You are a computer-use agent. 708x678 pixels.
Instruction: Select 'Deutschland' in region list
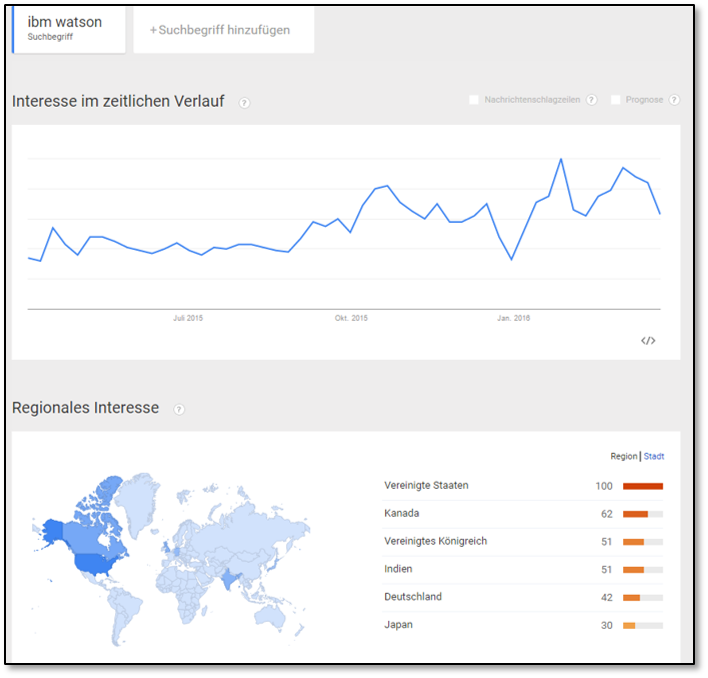click(413, 597)
